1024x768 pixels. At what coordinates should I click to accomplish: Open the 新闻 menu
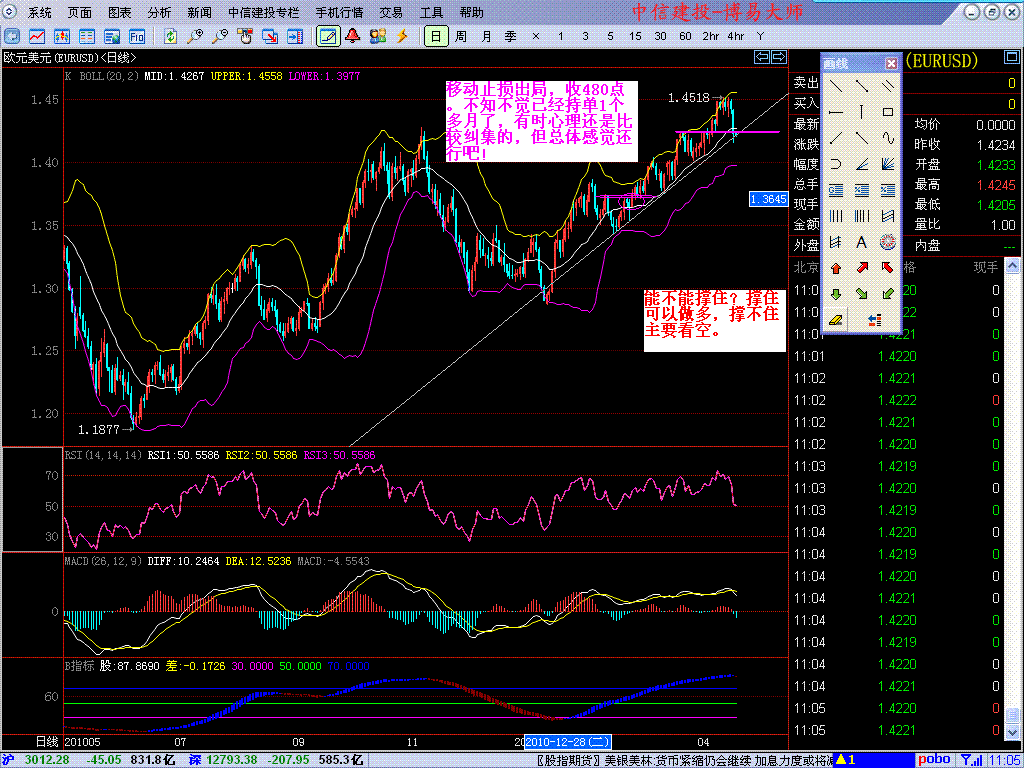(199, 12)
